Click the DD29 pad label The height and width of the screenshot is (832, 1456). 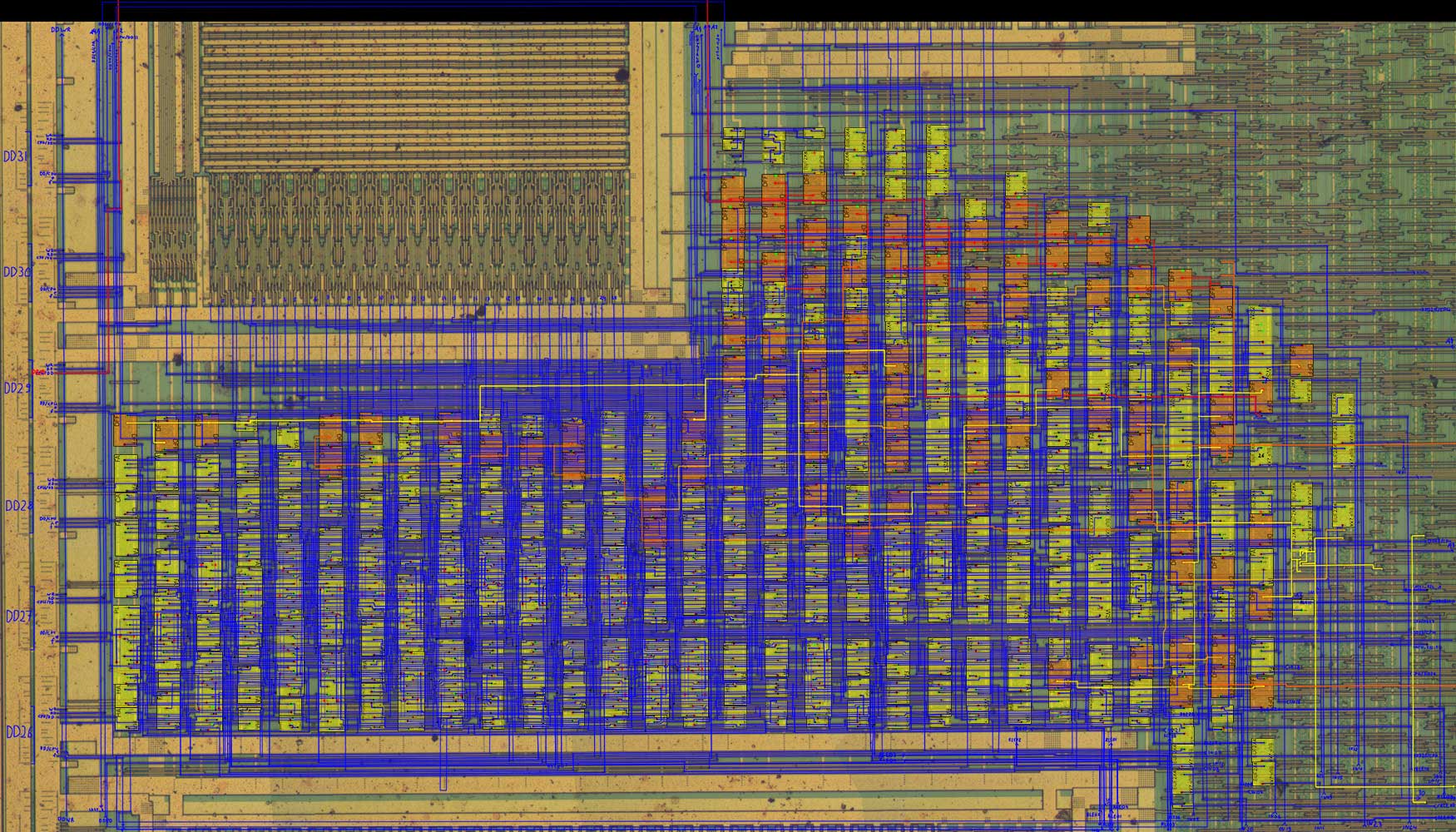(x=17, y=389)
